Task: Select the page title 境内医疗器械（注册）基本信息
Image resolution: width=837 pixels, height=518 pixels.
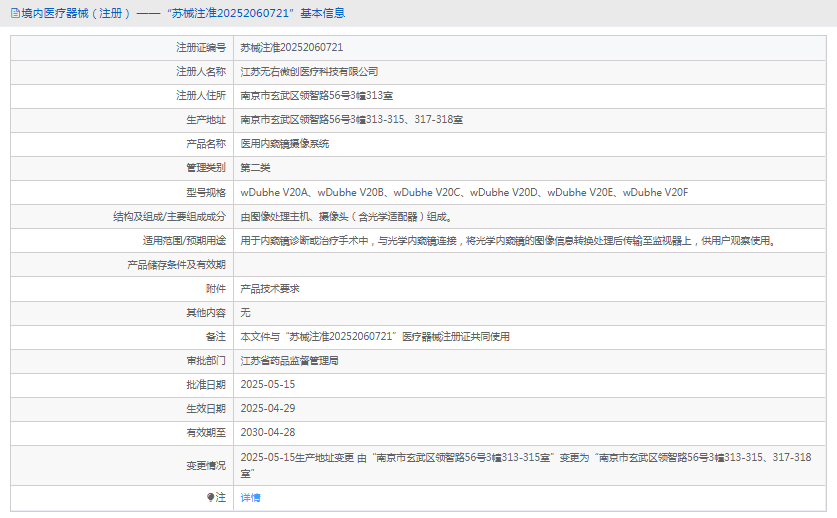Action: coord(183,13)
